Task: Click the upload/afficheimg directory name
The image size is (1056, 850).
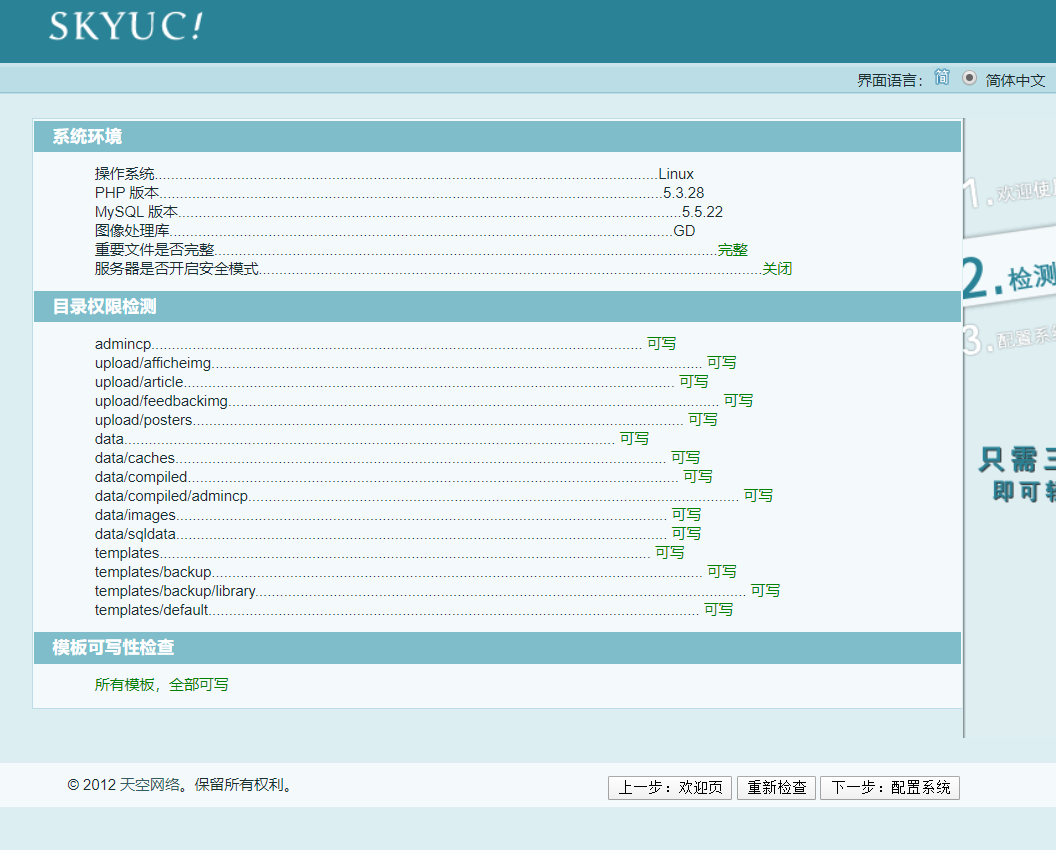Action: (153, 363)
